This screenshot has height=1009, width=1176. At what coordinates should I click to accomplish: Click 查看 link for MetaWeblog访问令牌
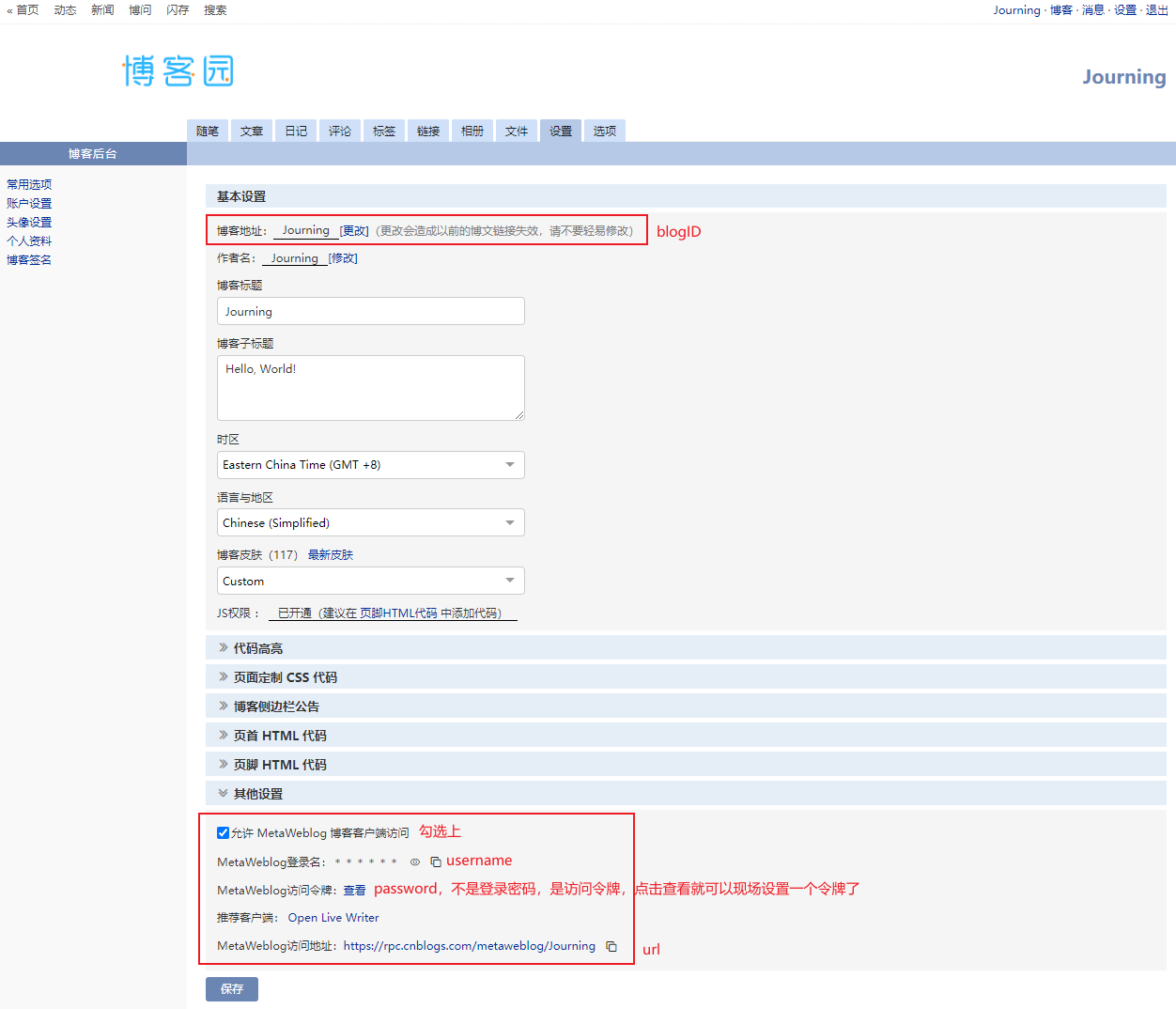pos(354,891)
